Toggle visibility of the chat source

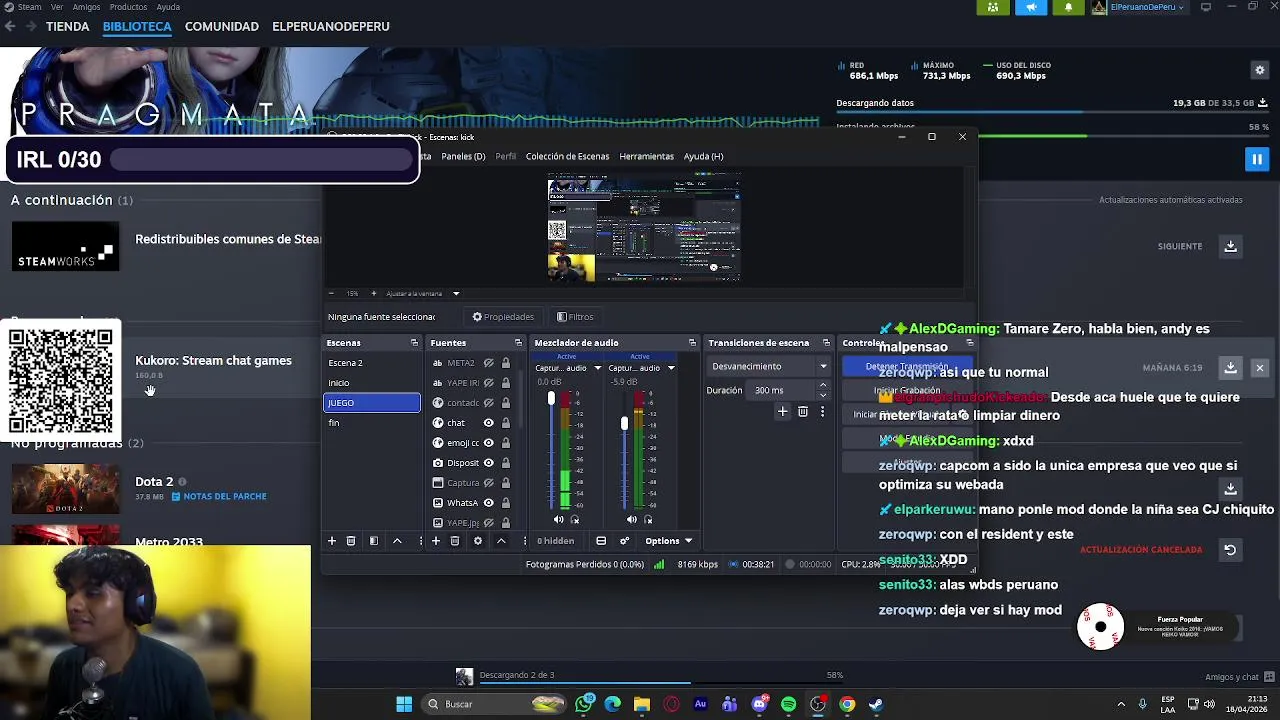(489, 423)
